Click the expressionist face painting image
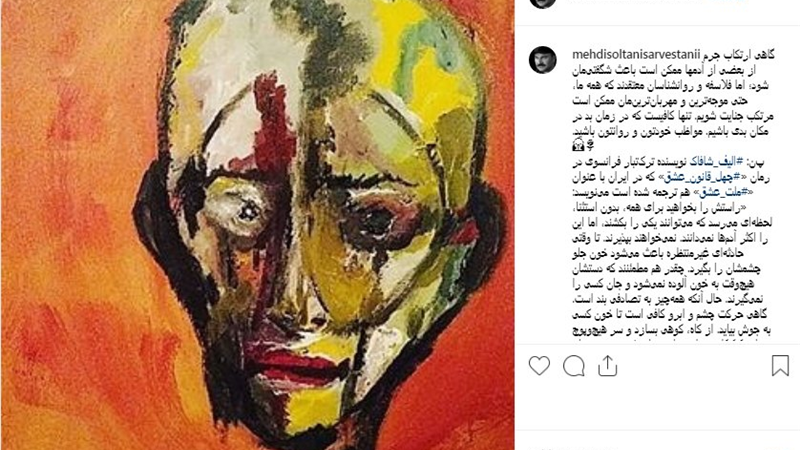Image resolution: width=800 pixels, height=450 pixels. [257, 225]
